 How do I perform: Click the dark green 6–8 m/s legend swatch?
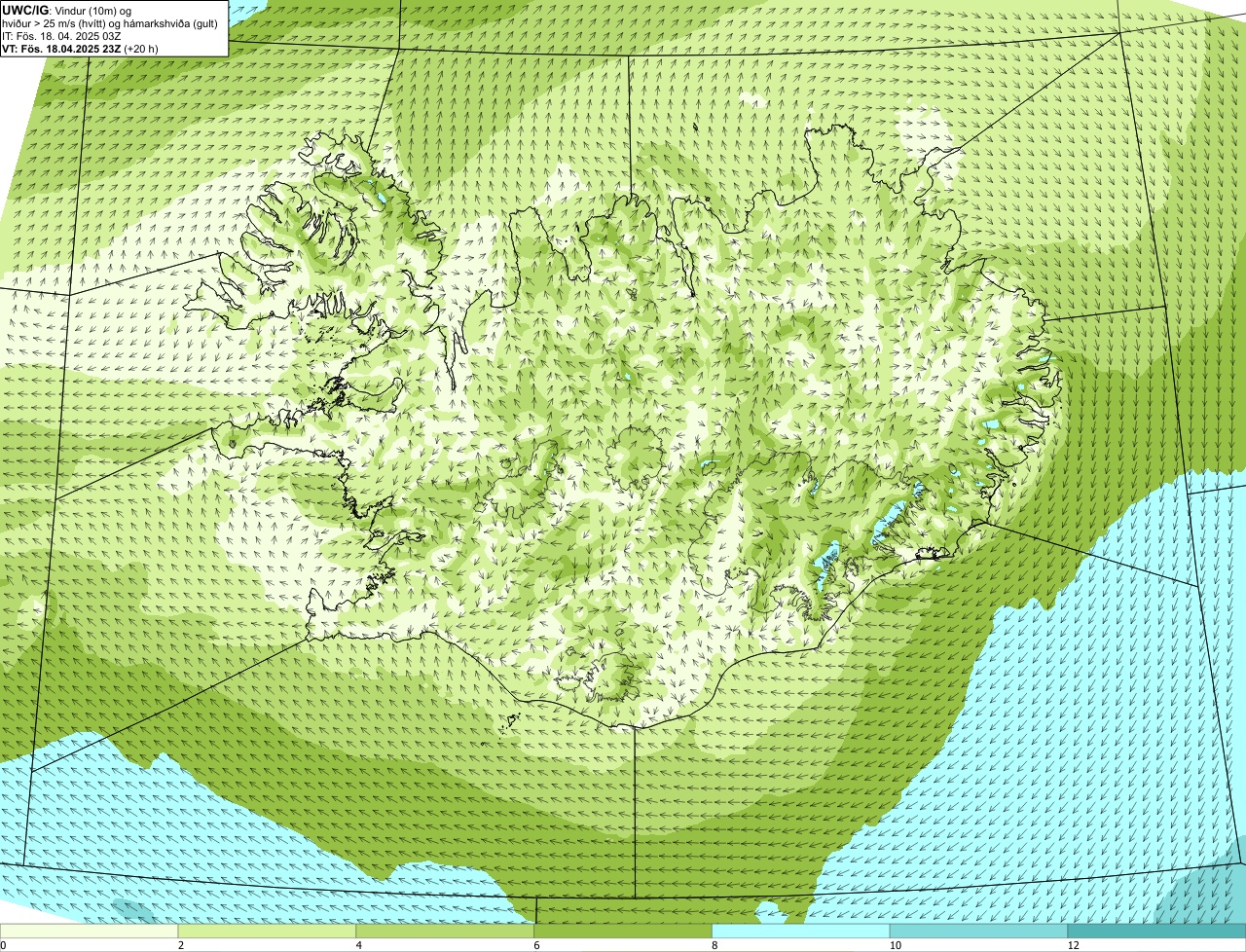[624, 932]
